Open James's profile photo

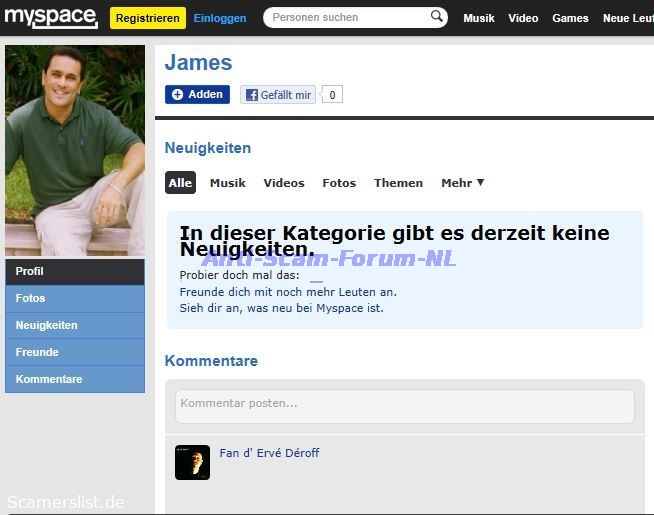(75, 150)
